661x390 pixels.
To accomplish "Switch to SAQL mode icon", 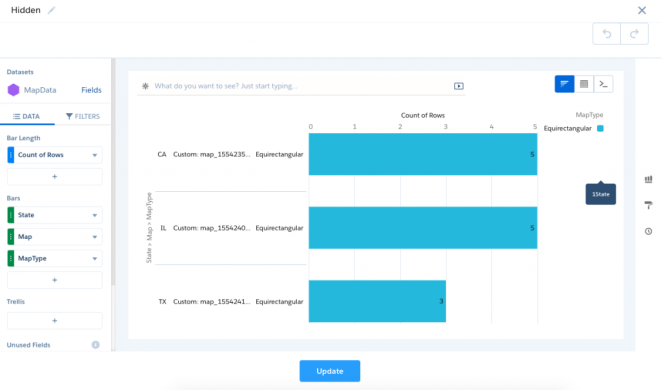I will click(603, 84).
